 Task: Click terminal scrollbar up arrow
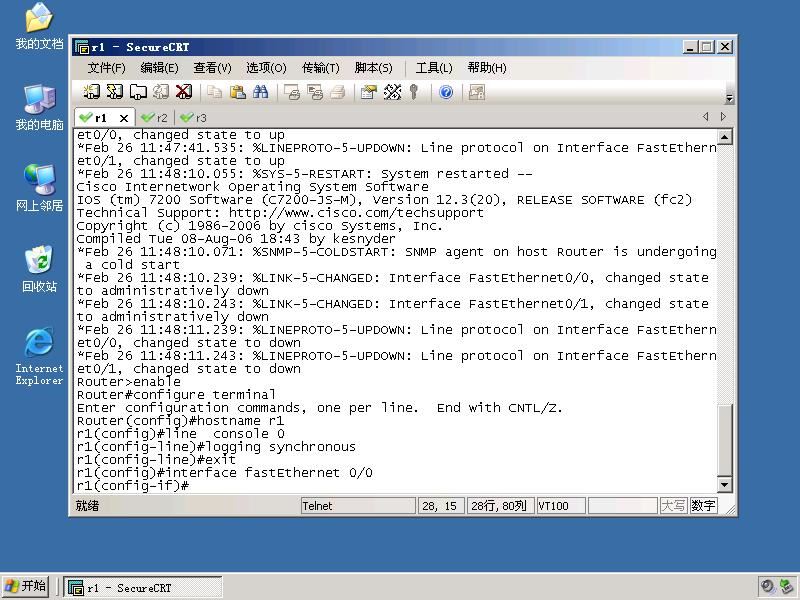[x=725, y=137]
